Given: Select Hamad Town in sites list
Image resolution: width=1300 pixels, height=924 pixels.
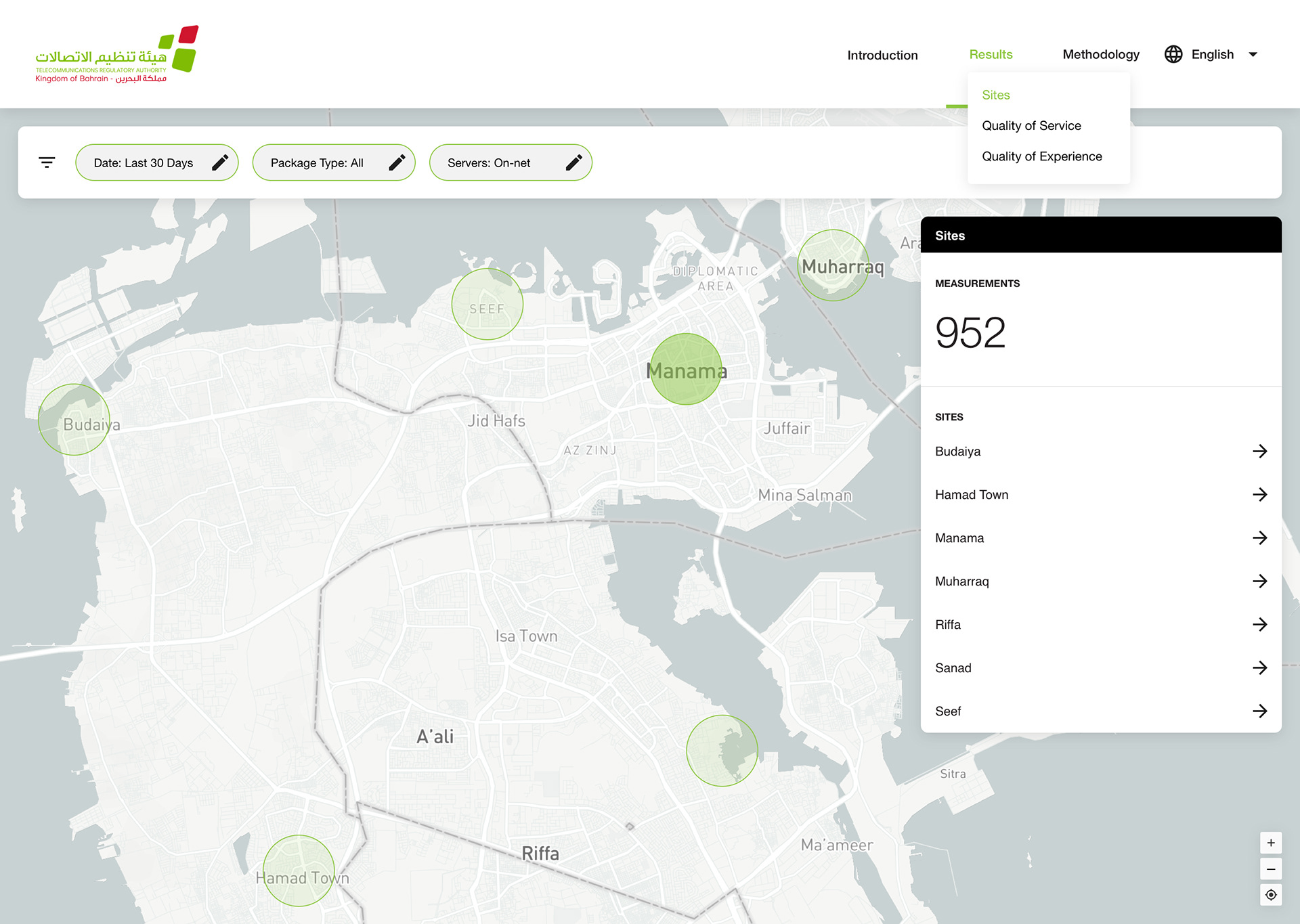Looking at the screenshot, I should pyautogui.click(x=972, y=495).
